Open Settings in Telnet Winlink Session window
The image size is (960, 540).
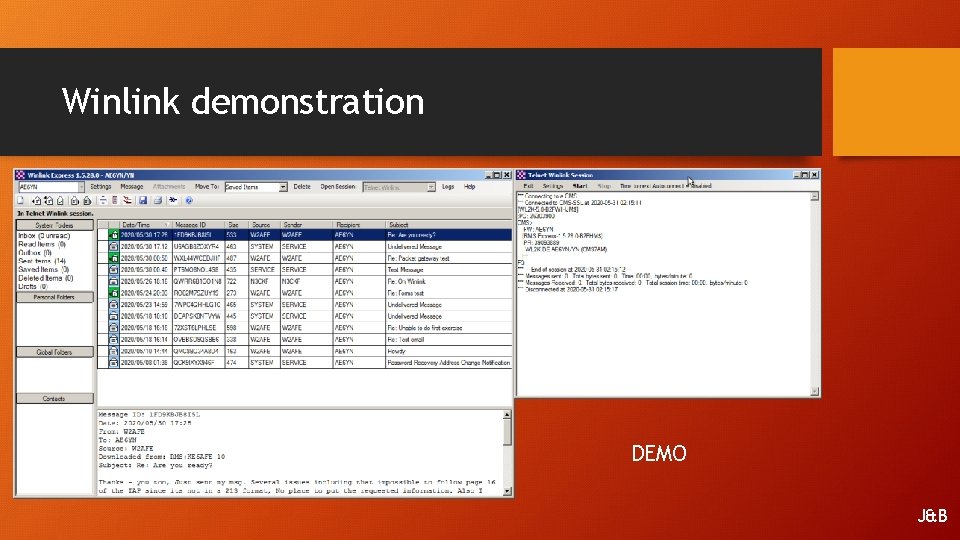tap(553, 186)
